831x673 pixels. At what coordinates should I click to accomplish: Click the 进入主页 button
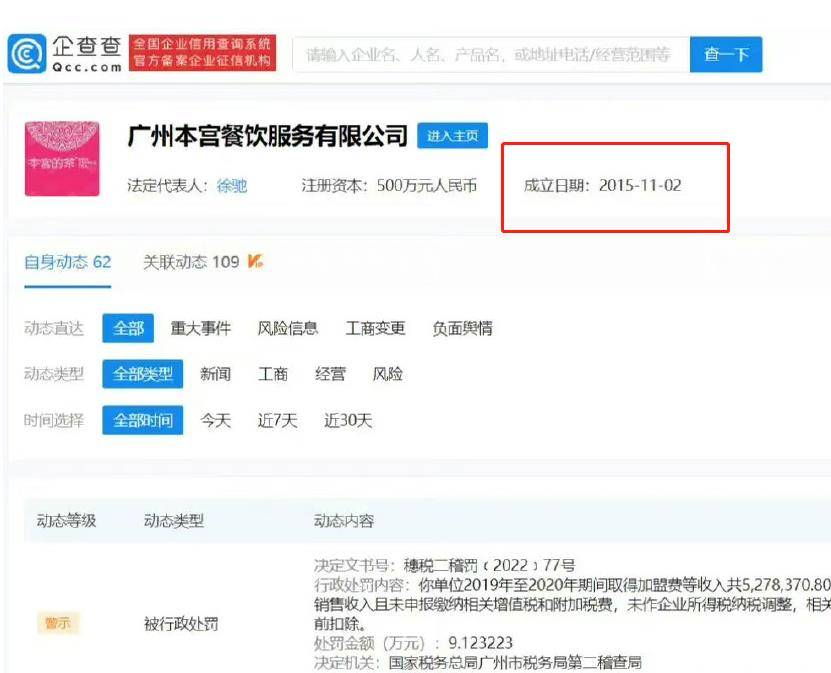coord(453,136)
